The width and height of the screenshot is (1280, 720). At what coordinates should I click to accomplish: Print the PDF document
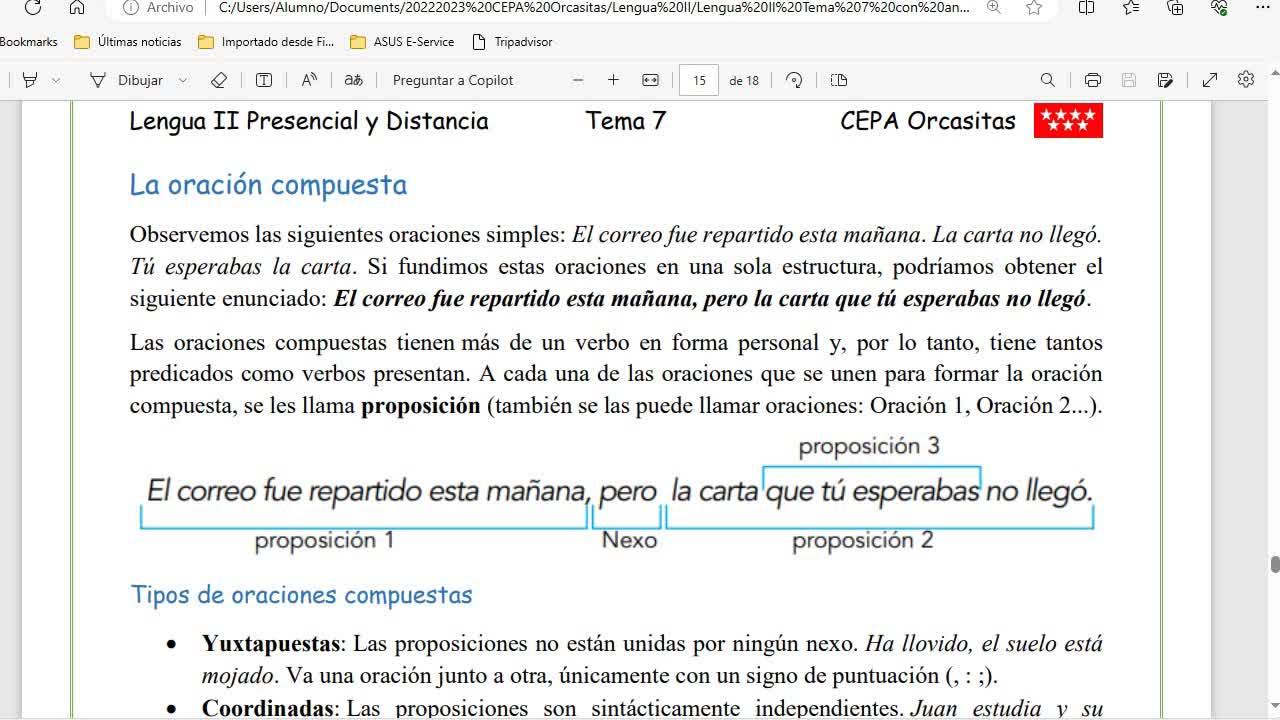tap(1092, 80)
